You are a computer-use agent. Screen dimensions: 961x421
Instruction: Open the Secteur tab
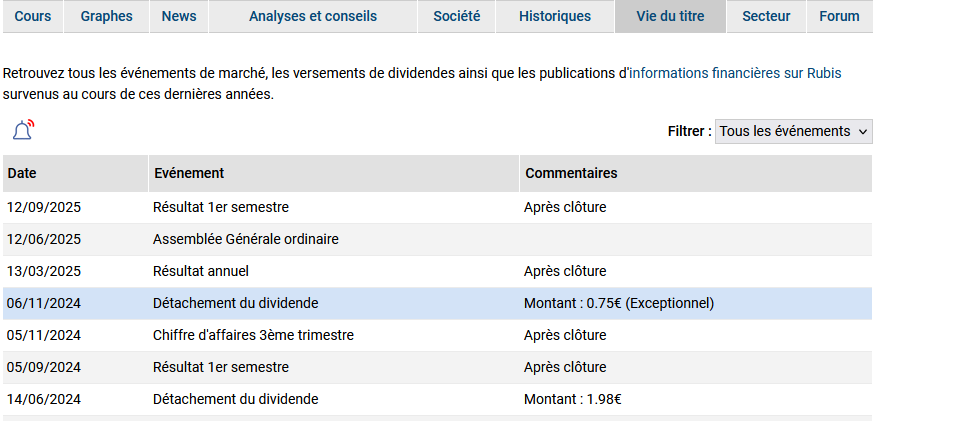tap(766, 17)
